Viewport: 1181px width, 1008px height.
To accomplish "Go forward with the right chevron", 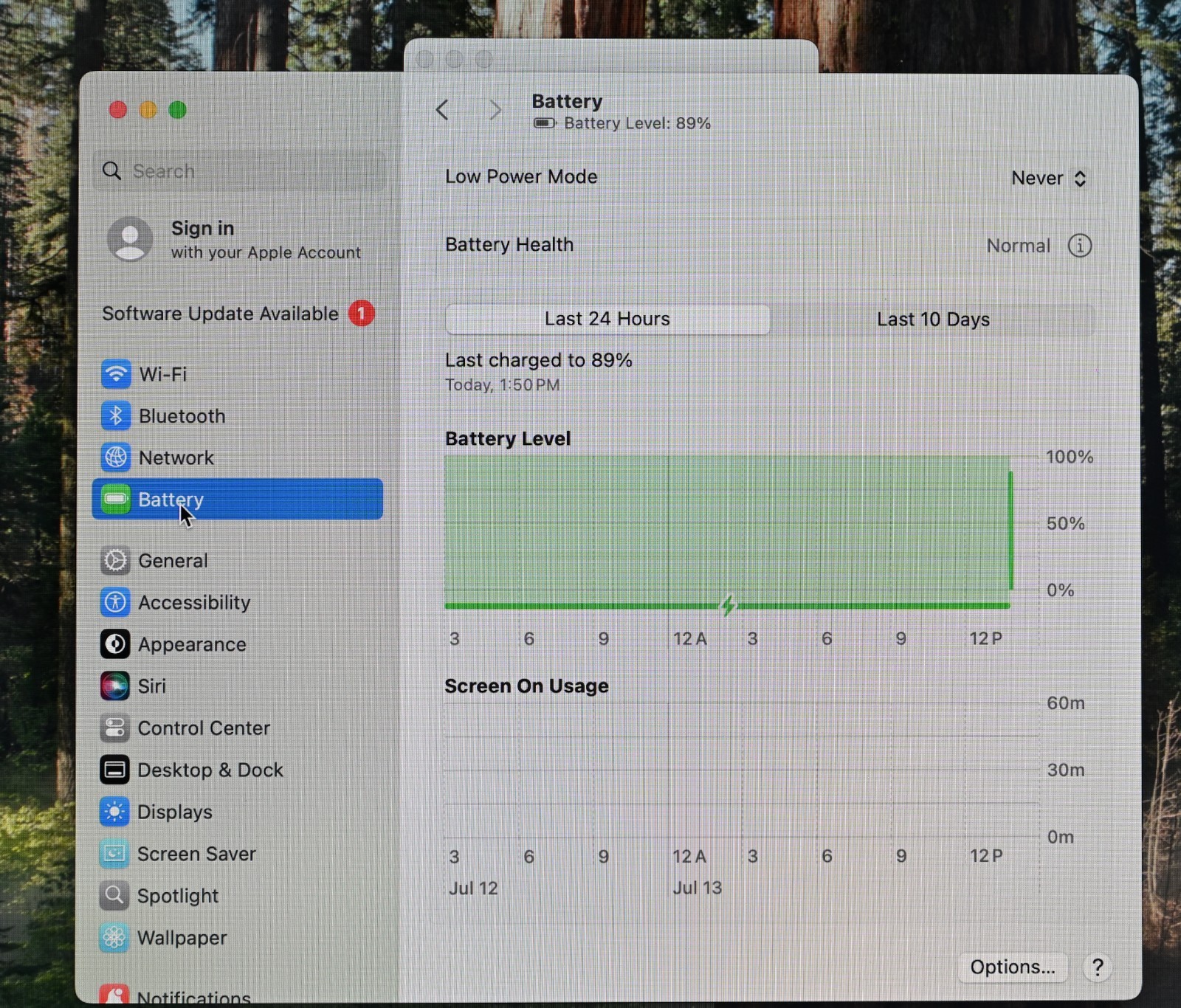I will [495, 110].
